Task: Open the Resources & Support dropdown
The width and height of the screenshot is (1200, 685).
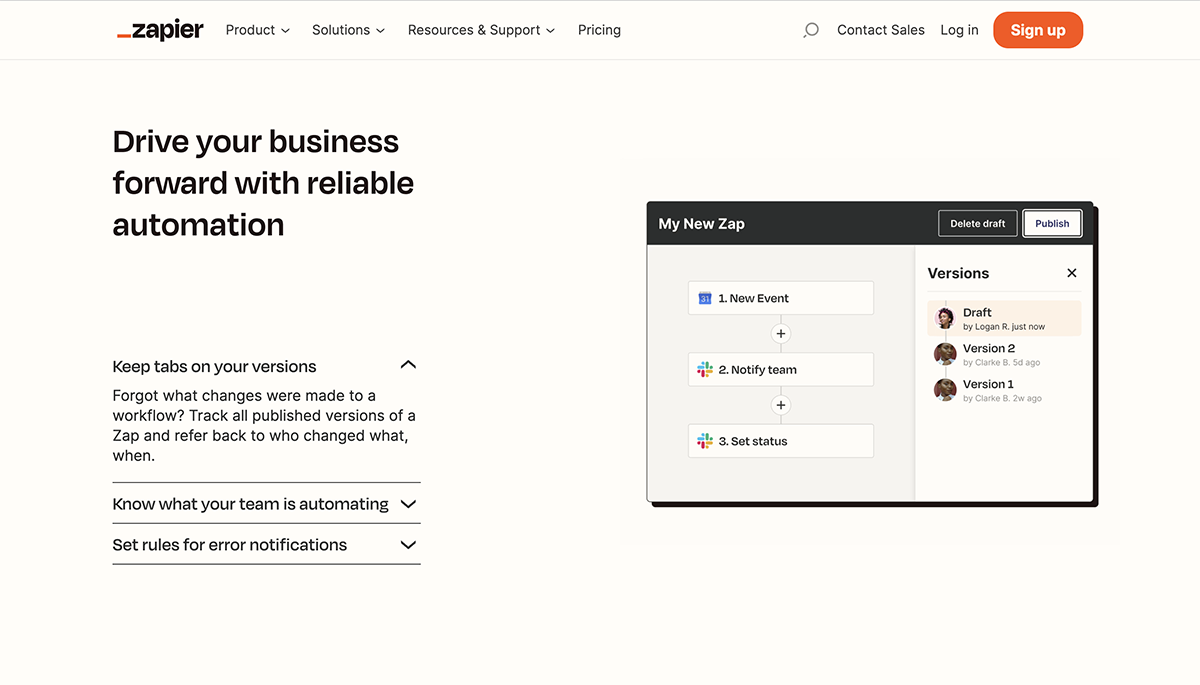Action: 480,30
